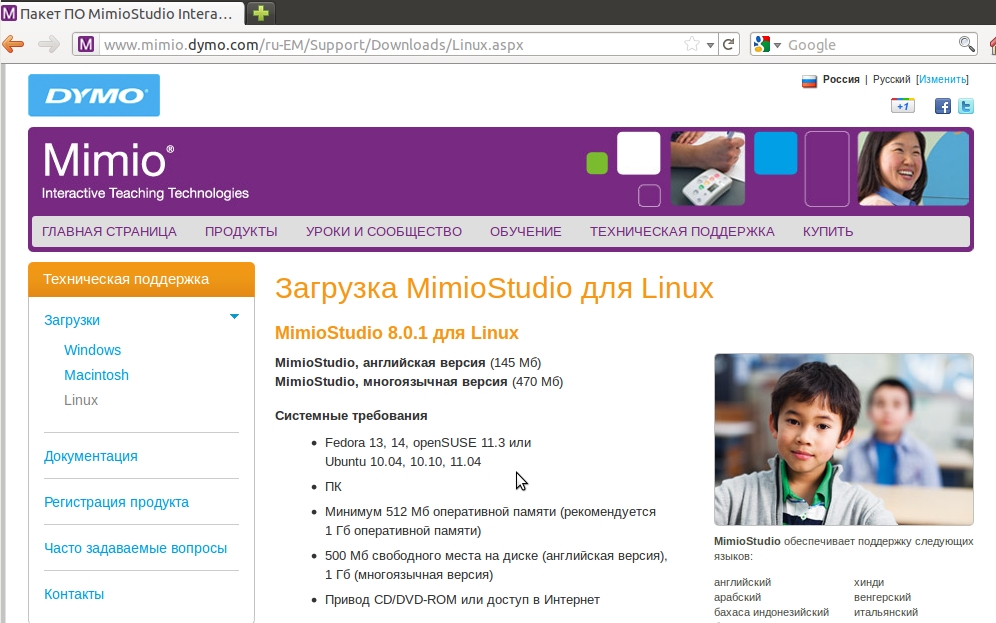Screen dimensions: 996x623
Task: Open the Facebook page icon
Action: 943,106
